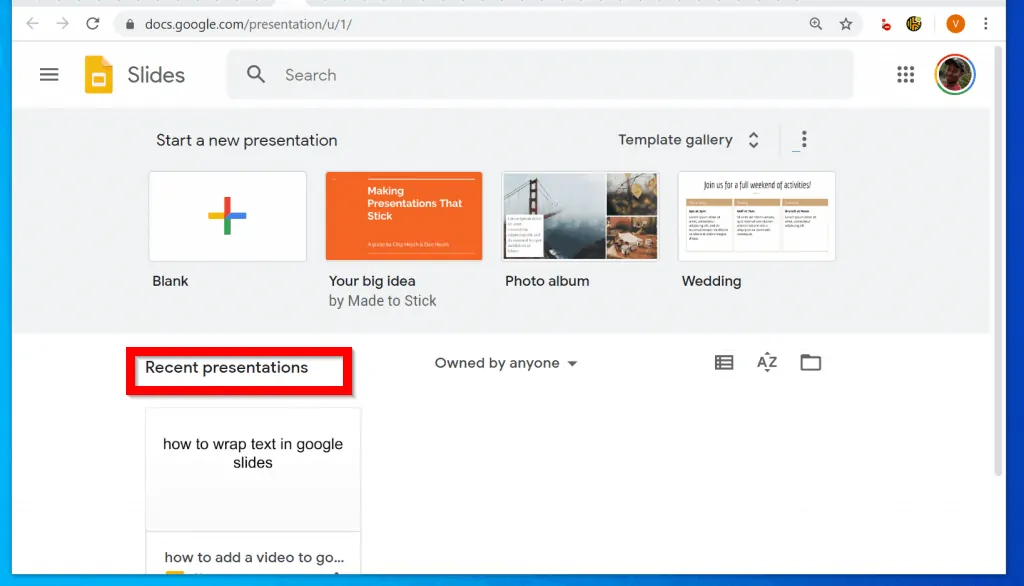
Task: Start a Blank presentation
Action: click(227, 215)
